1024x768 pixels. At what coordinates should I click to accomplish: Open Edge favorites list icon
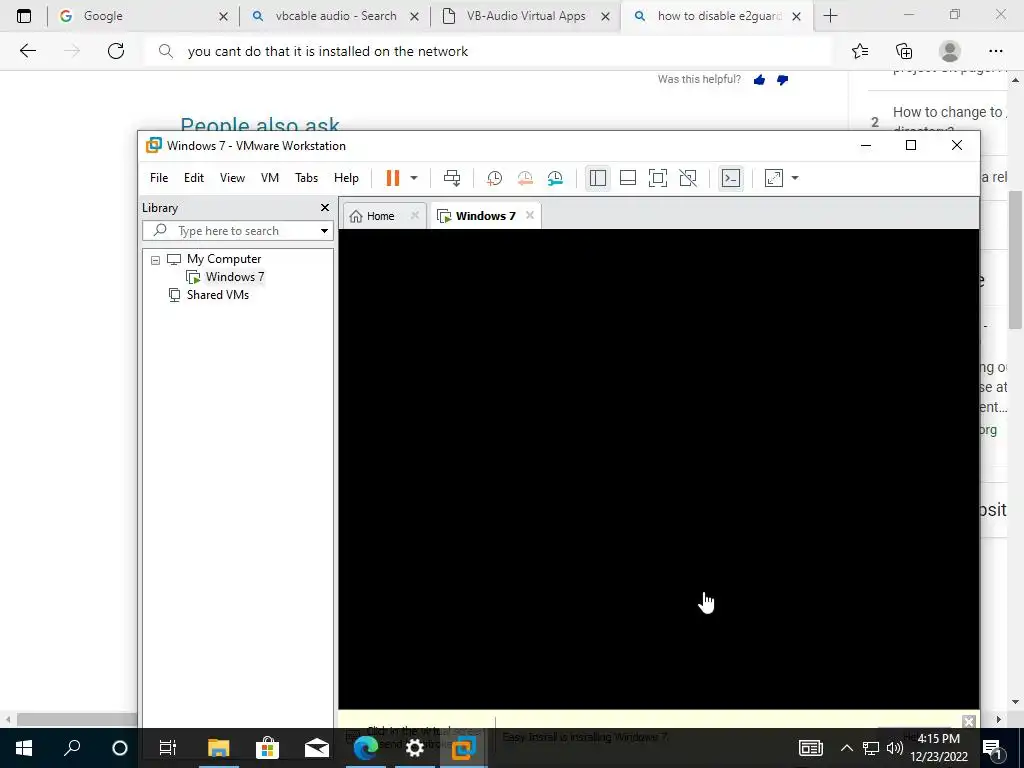point(859,51)
